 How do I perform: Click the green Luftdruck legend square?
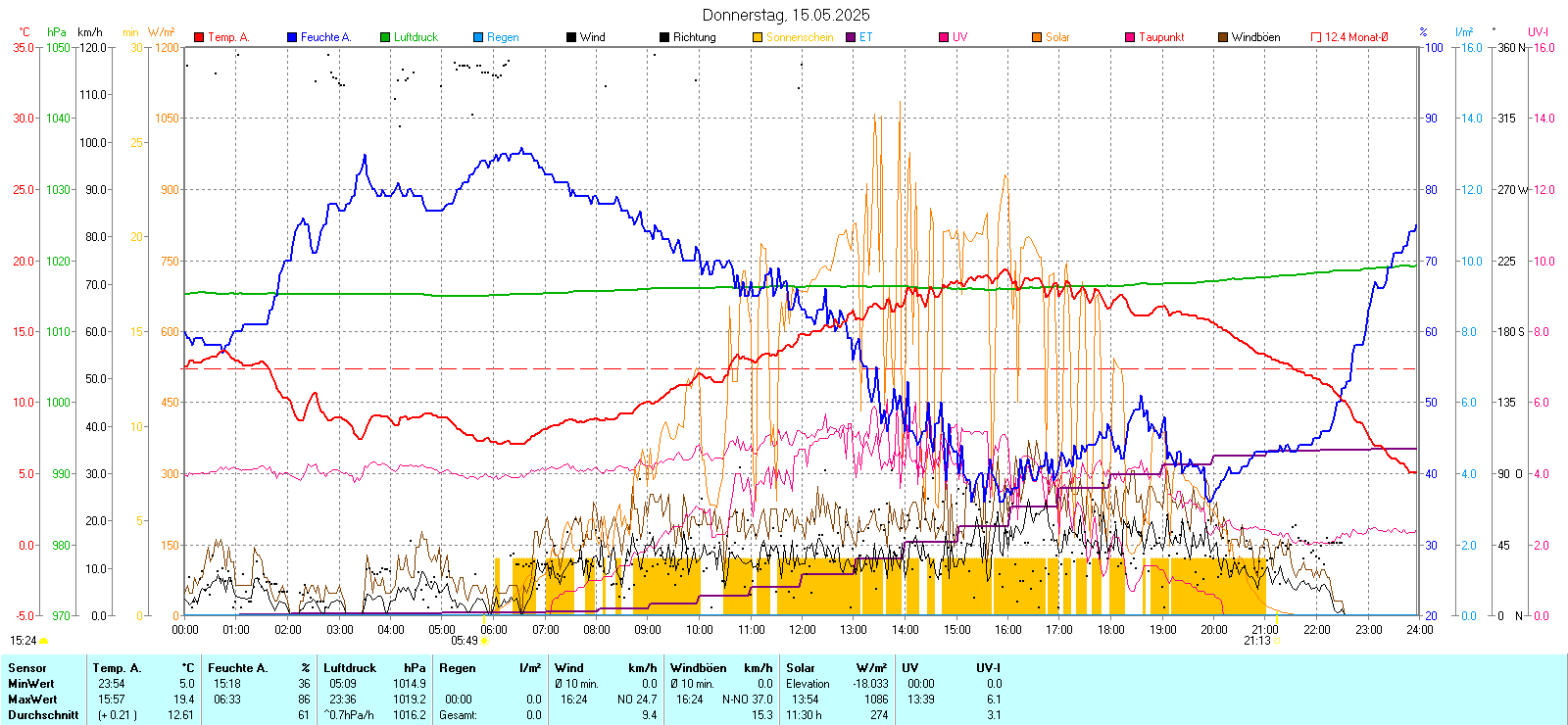385,37
